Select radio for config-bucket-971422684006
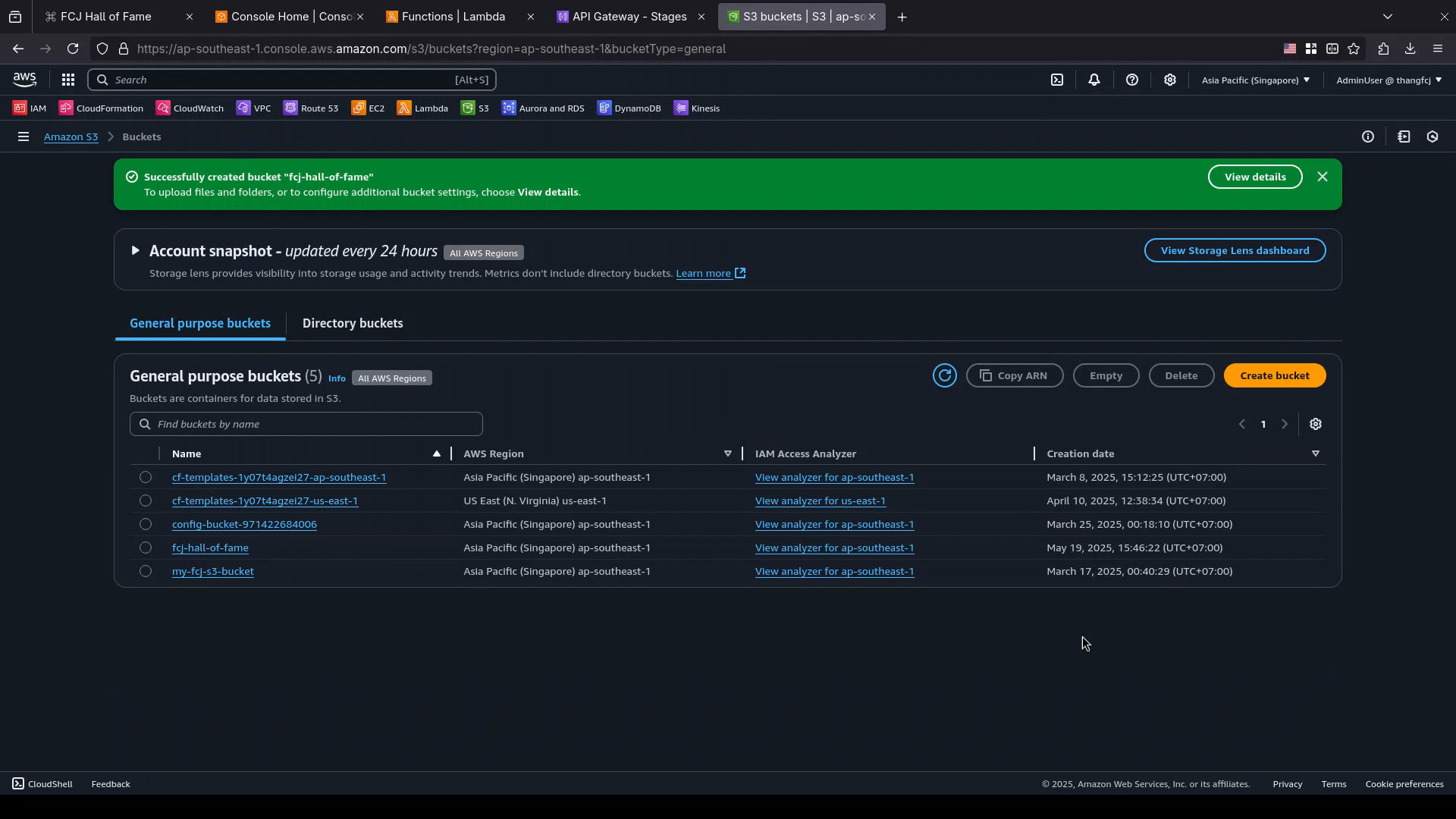 [146, 524]
